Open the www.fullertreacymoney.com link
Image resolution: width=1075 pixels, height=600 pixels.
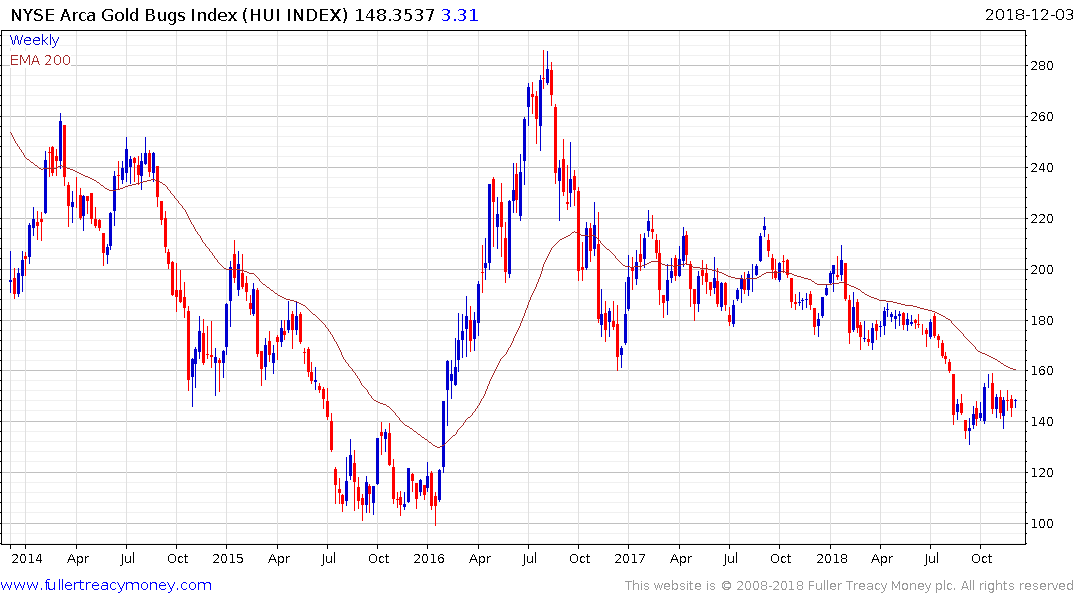(x=106, y=585)
